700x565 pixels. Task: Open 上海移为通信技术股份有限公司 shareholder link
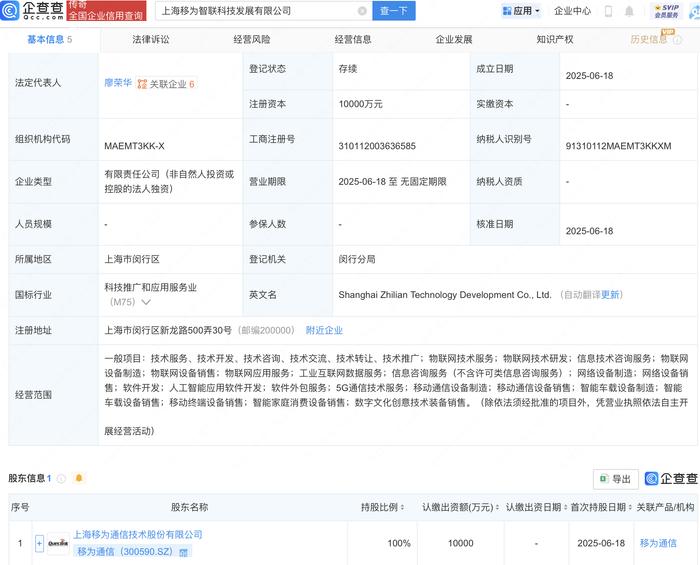pos(138,534)
